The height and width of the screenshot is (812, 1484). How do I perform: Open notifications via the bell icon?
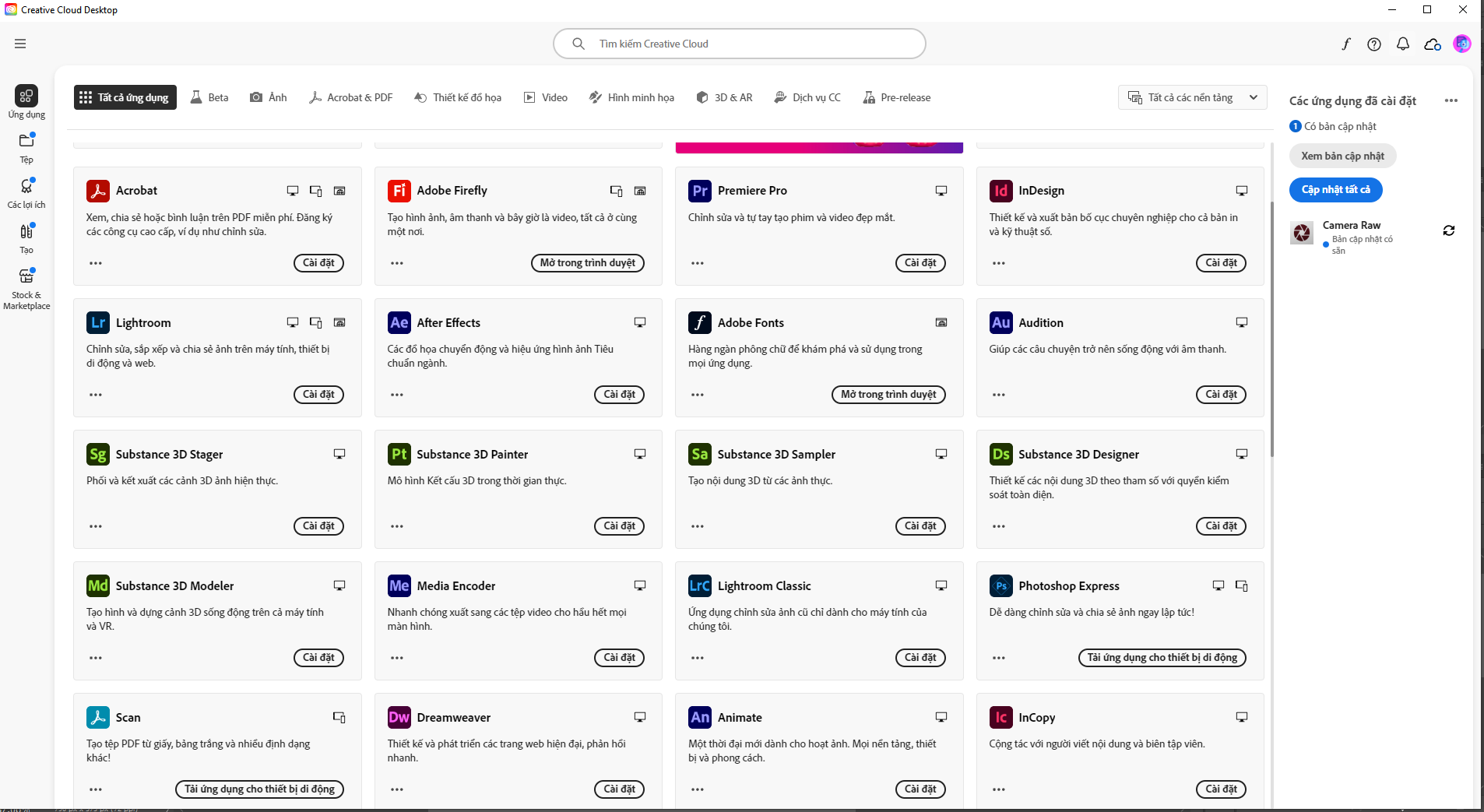(1403, 44)
